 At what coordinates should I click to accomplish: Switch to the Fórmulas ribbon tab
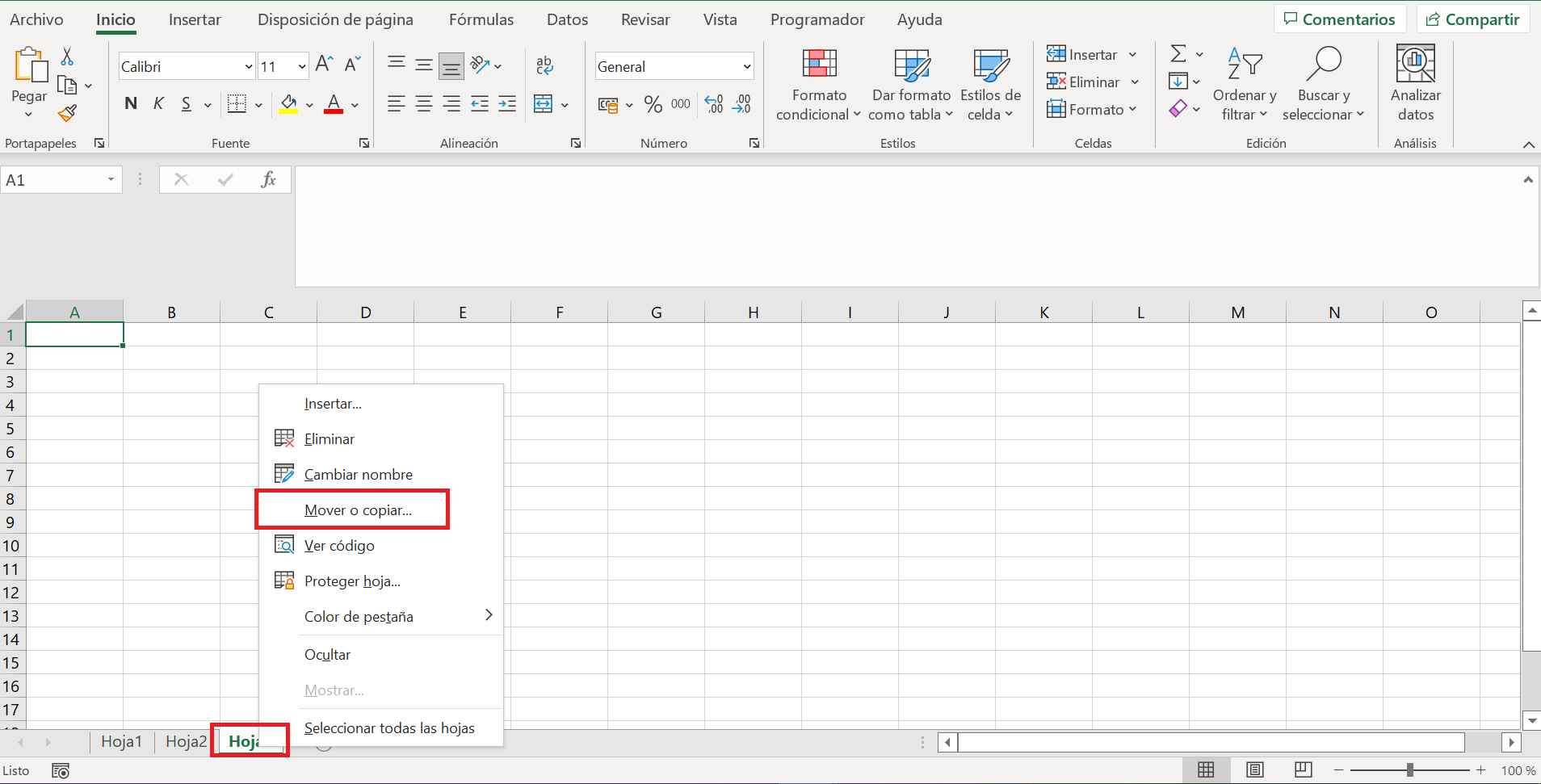(481, 19)
